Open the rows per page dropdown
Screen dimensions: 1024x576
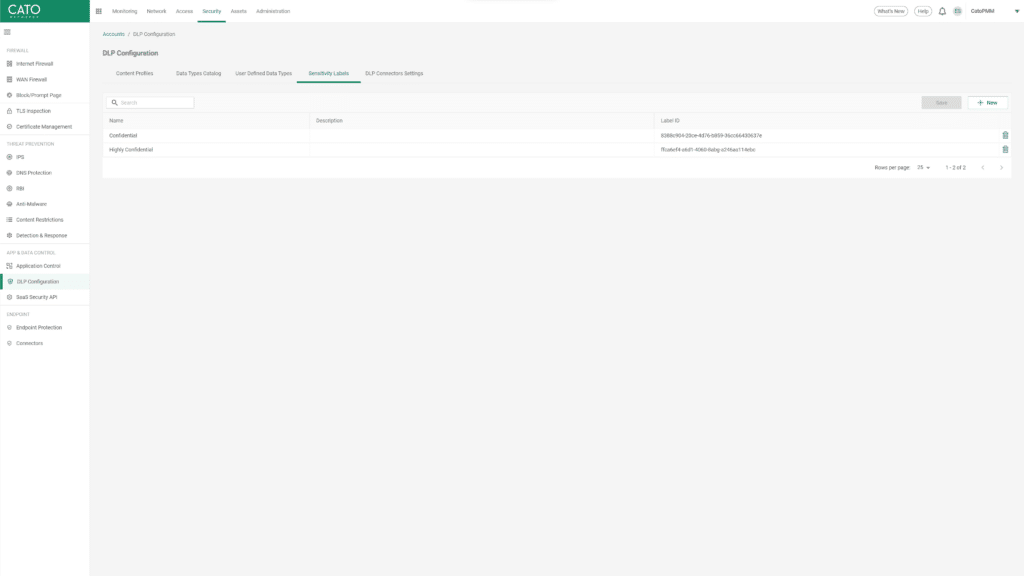point(923,167)
